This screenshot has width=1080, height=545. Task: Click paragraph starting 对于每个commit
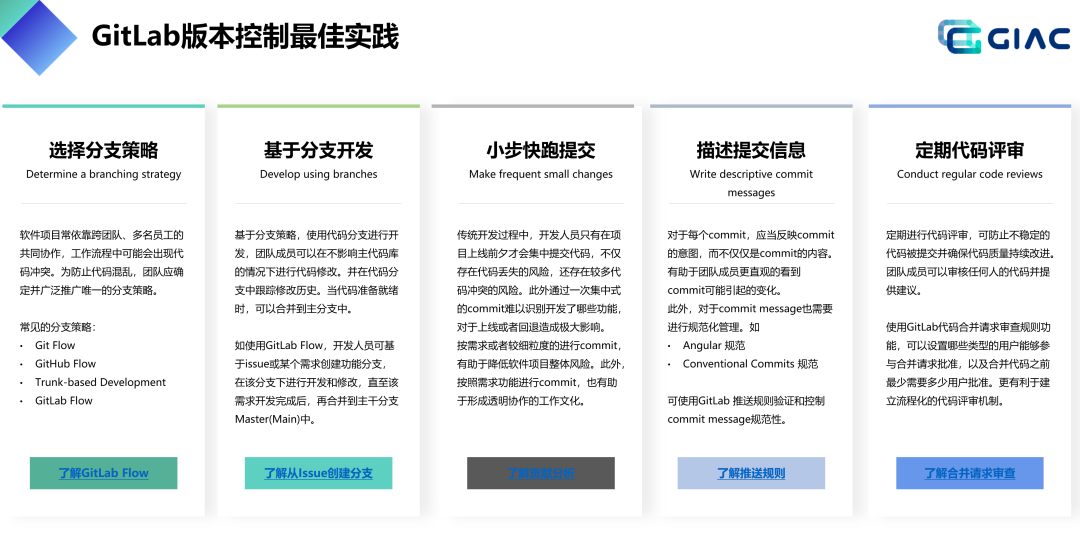[751, 263]
